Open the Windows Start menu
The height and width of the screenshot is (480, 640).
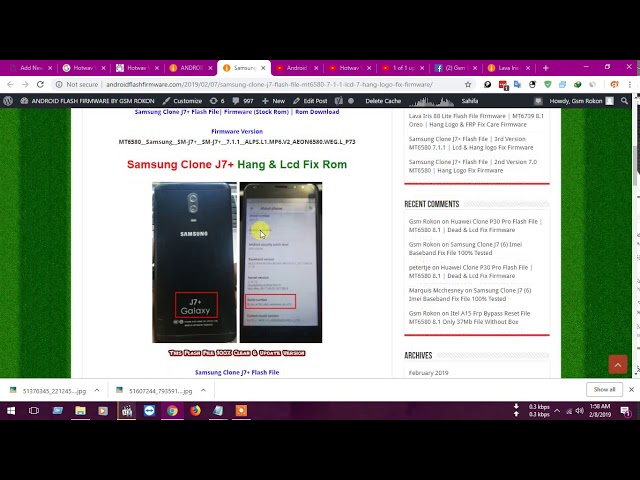[x=11, y=411]
